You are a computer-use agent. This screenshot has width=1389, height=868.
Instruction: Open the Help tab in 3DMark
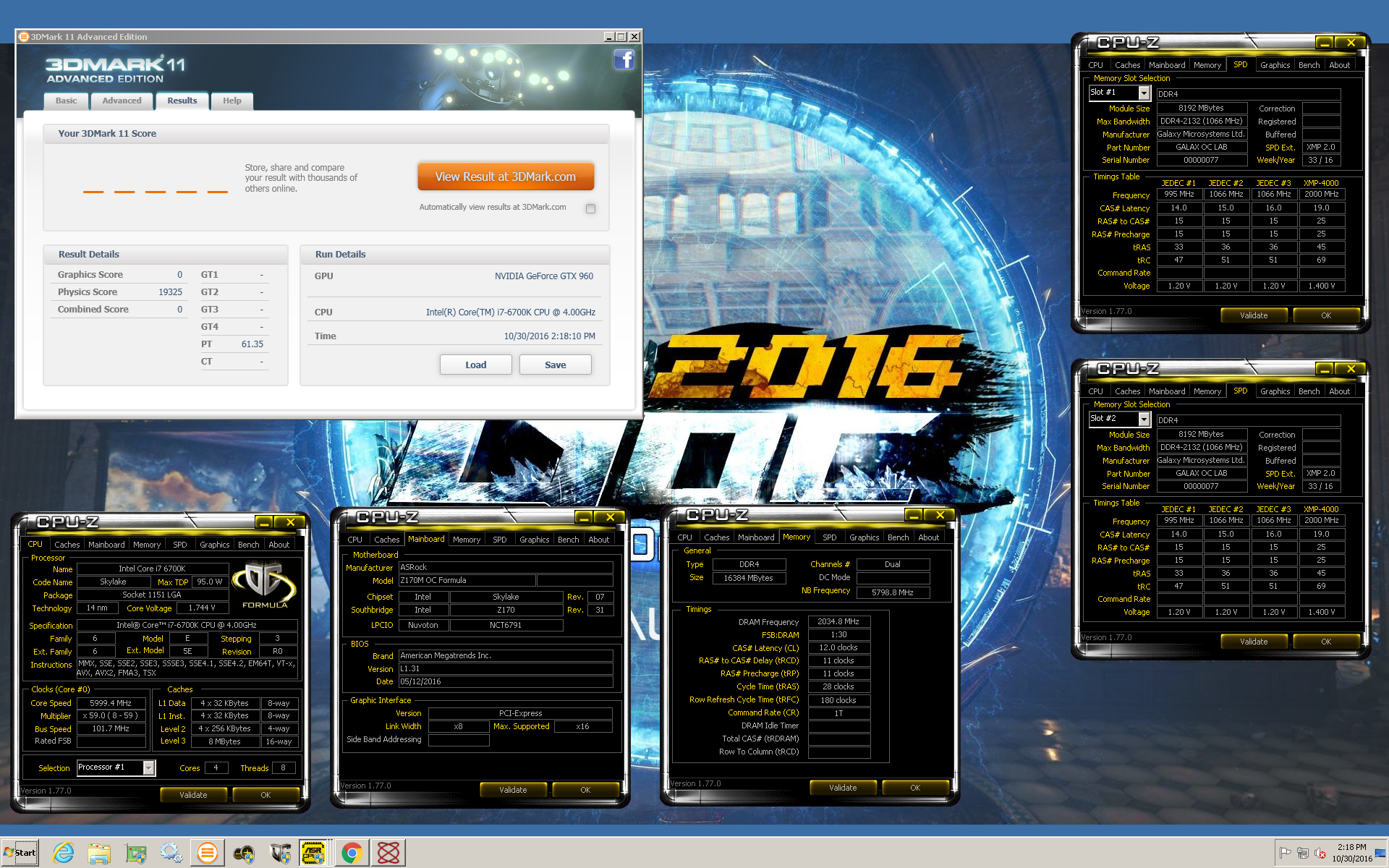click(x=231, y=101)
